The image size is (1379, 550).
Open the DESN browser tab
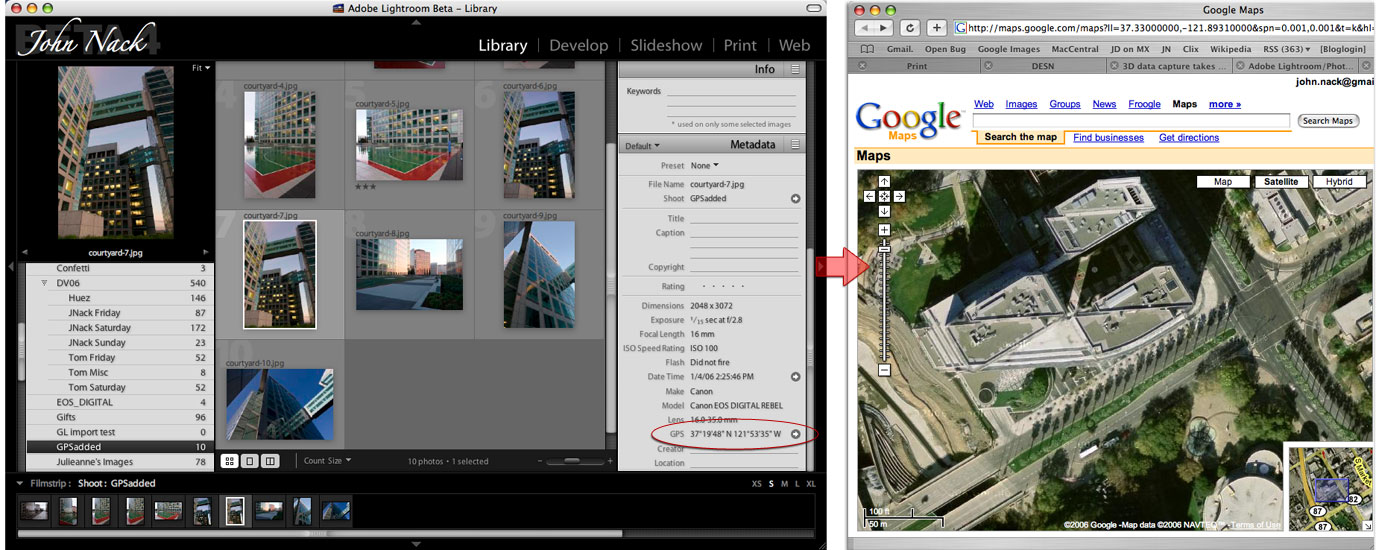1042,66
